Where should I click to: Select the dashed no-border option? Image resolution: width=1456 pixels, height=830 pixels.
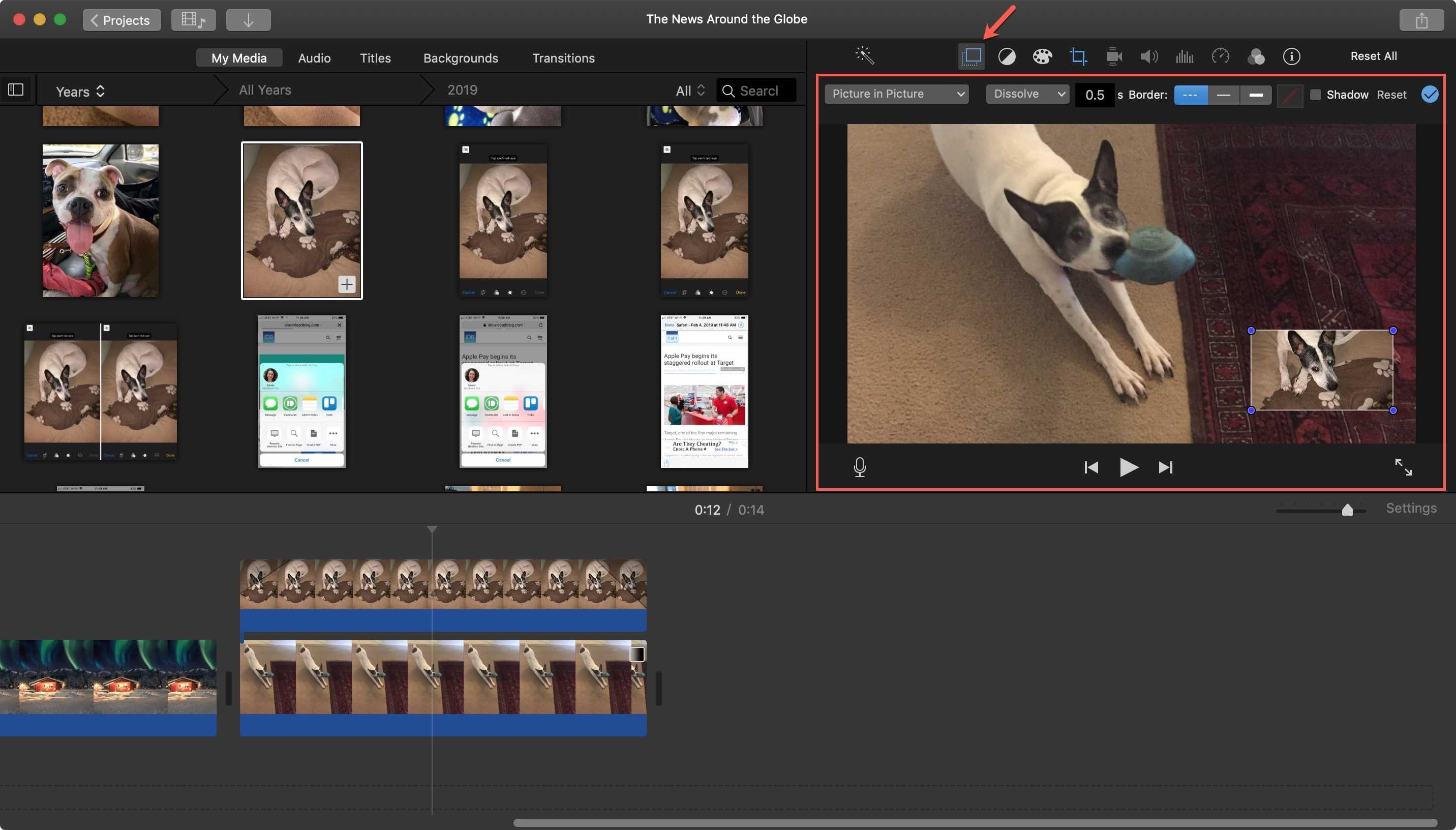[1191, 95]
